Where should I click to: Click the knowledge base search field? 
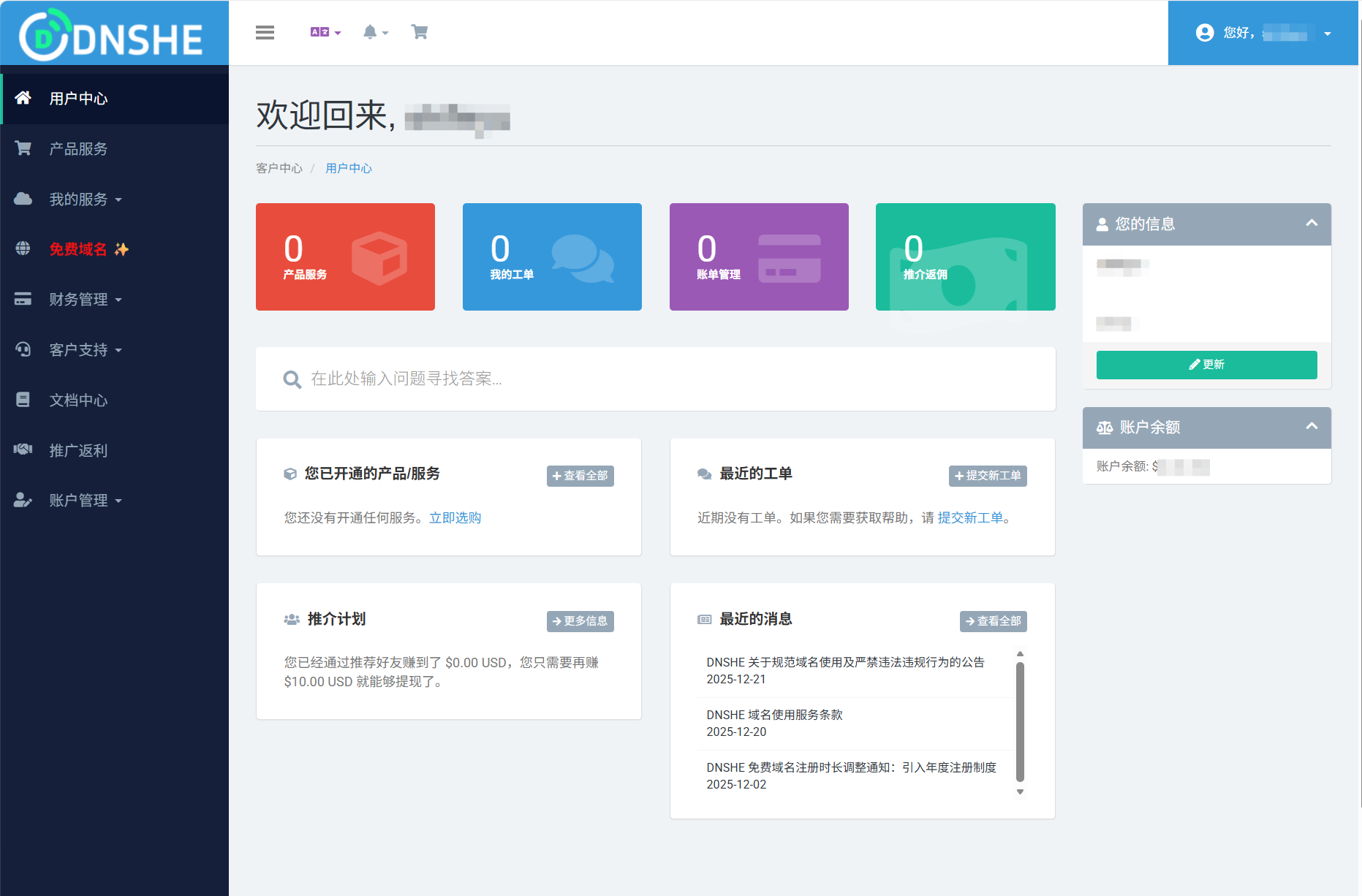tap(658, 379)
